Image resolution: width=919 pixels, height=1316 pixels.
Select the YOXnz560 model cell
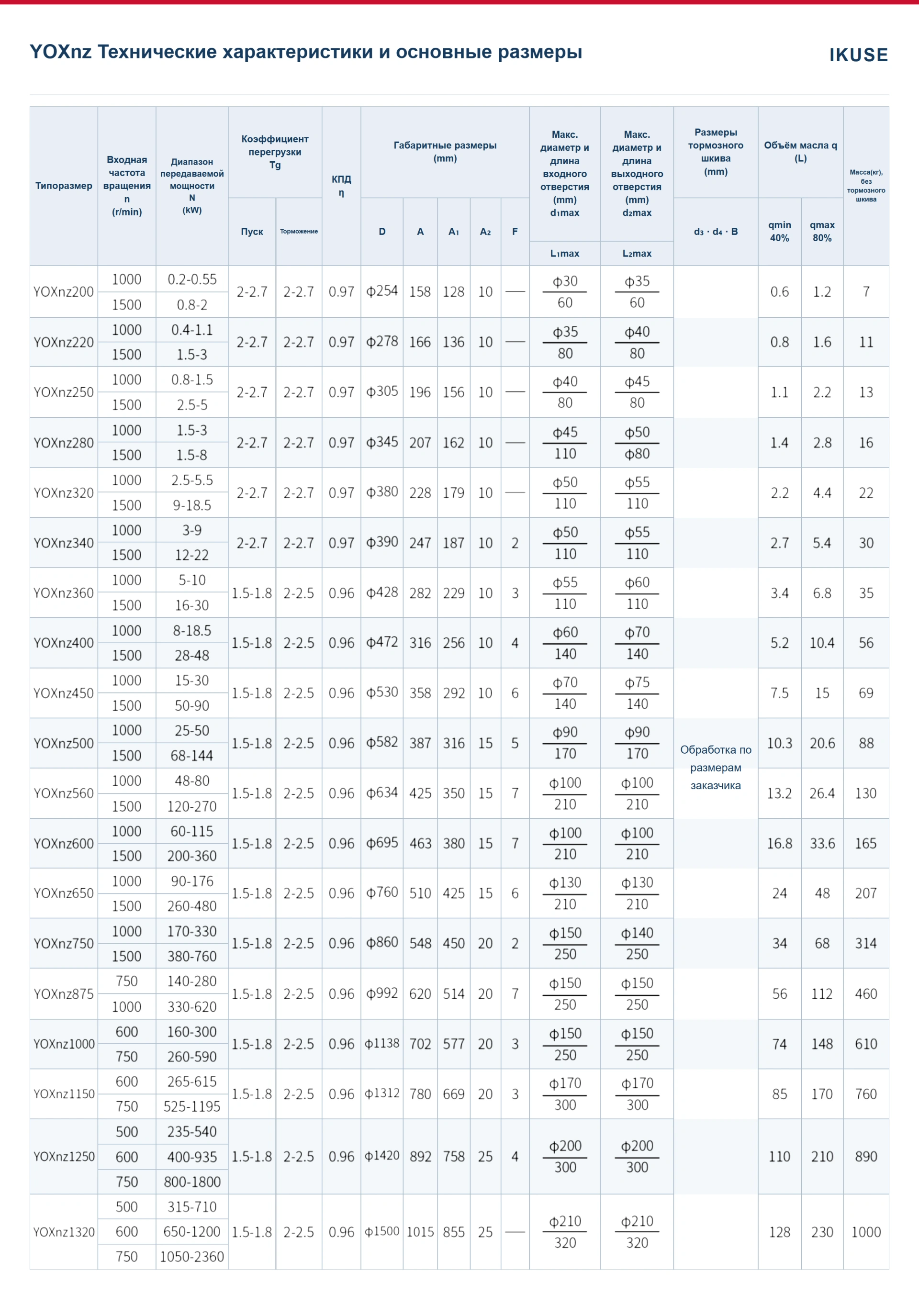pos(64,793)
